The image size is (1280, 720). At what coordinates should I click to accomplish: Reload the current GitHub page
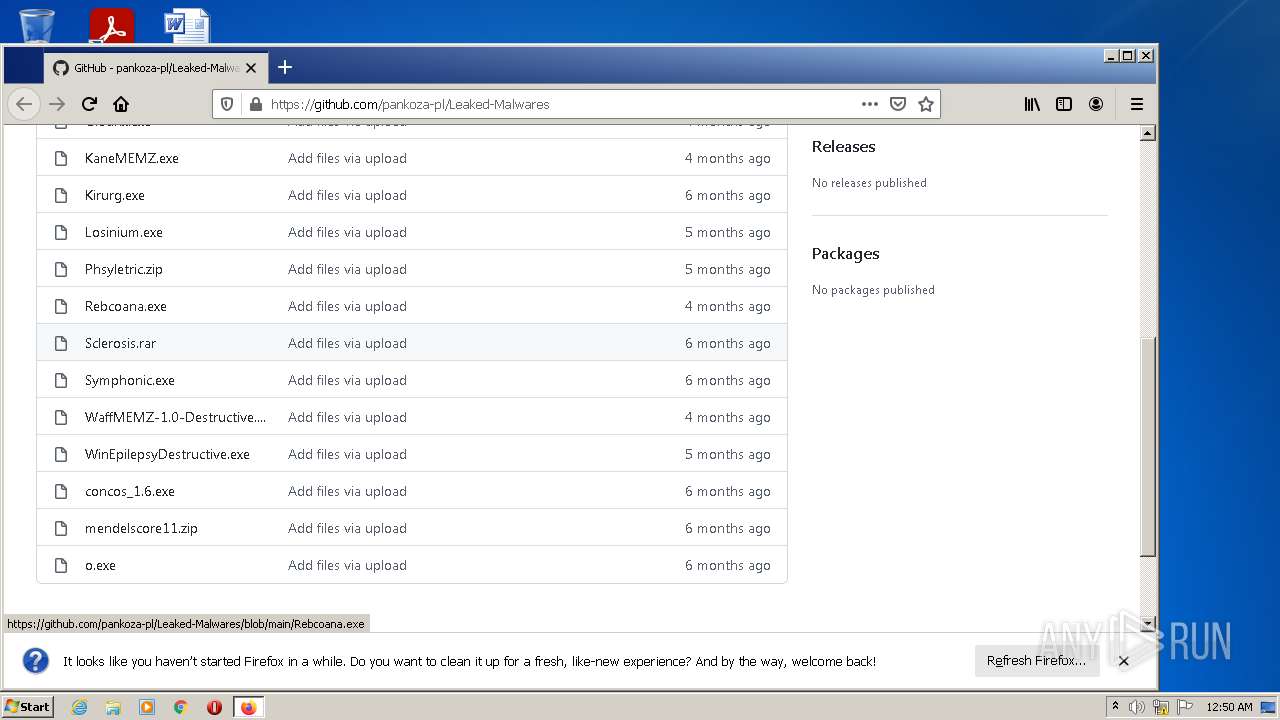point(89,104)
